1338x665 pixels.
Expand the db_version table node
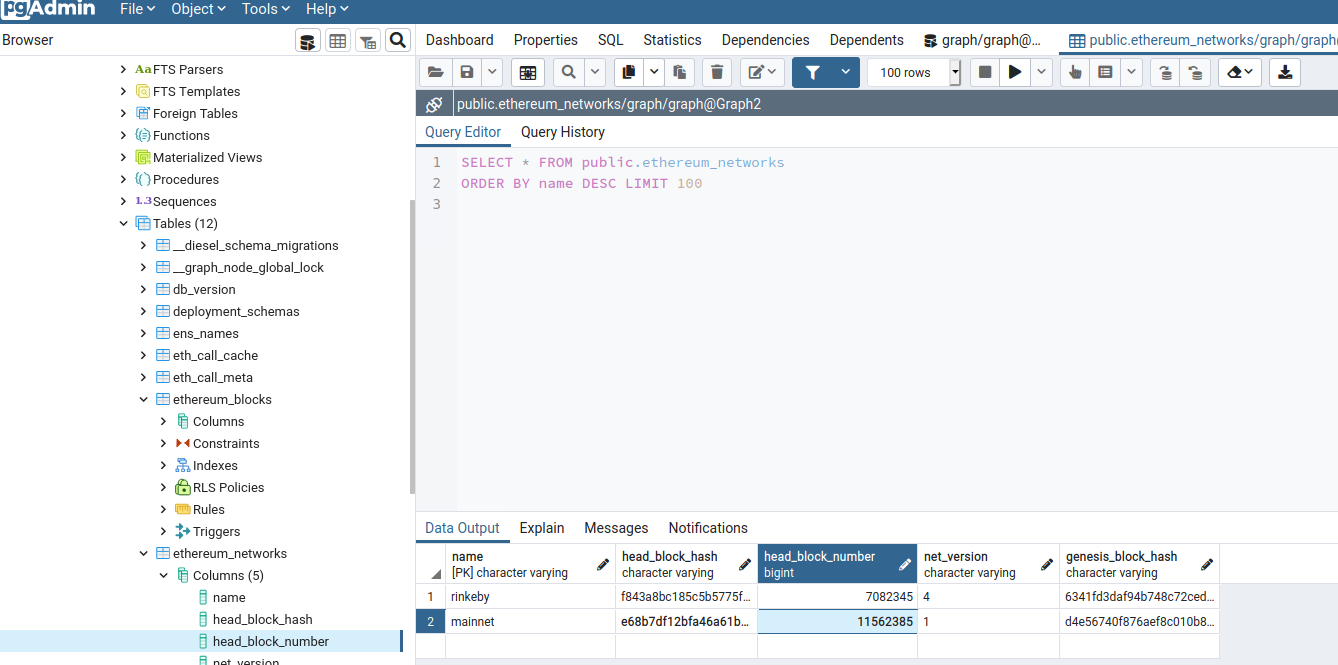click(x=144, y=289)
